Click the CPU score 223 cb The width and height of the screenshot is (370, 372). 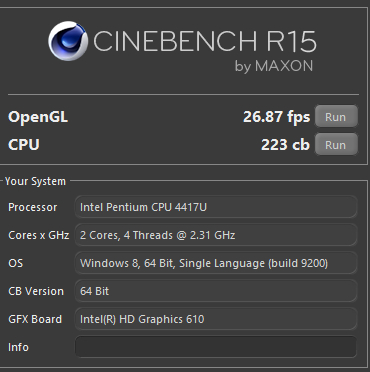tap(285, 145)
